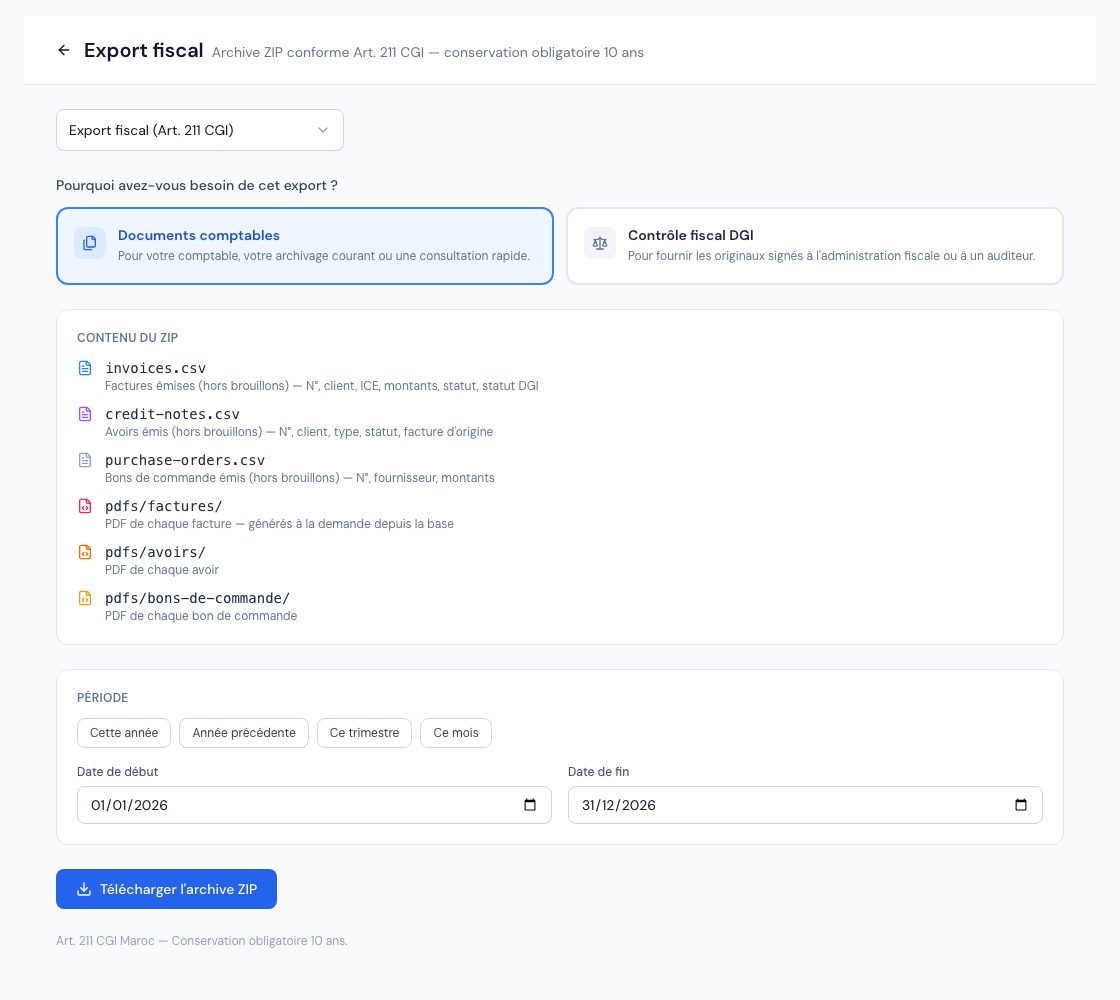Click the CONTENU DU ZIP heading
The height and width of the screenshot is (1000, 1120).
point(127,338)
